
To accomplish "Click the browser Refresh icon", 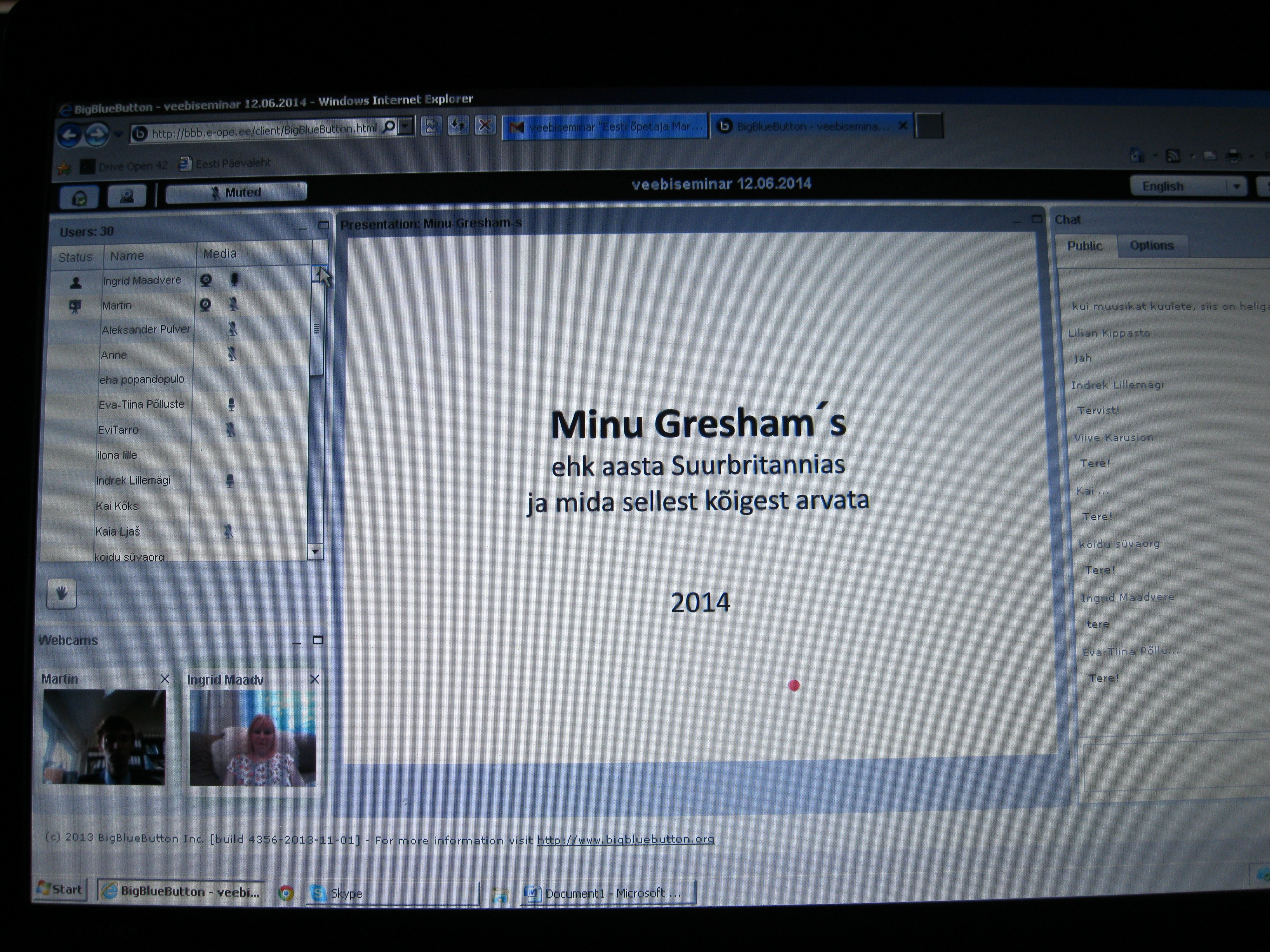I will click(x=458, y=126).
